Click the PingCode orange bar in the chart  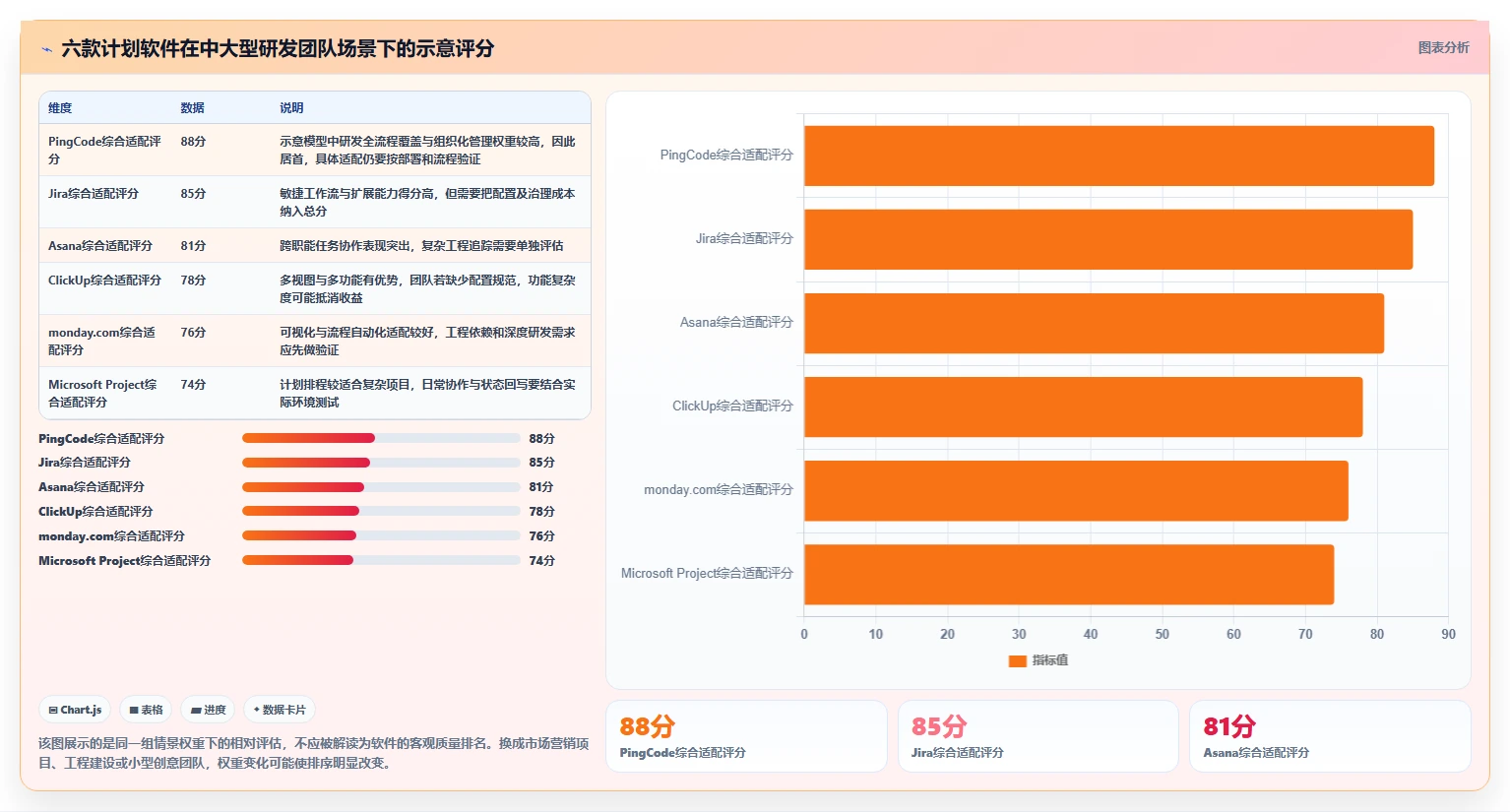(1119, 156)
